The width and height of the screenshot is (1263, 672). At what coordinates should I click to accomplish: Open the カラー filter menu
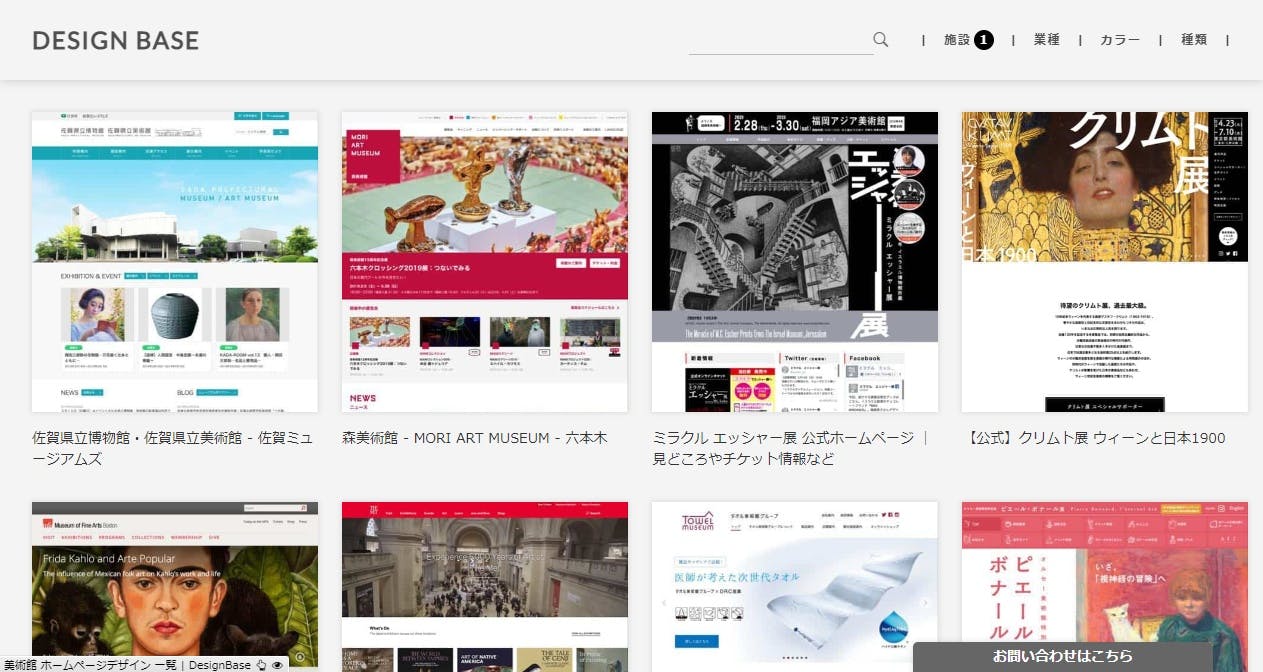pos(1120,40)
